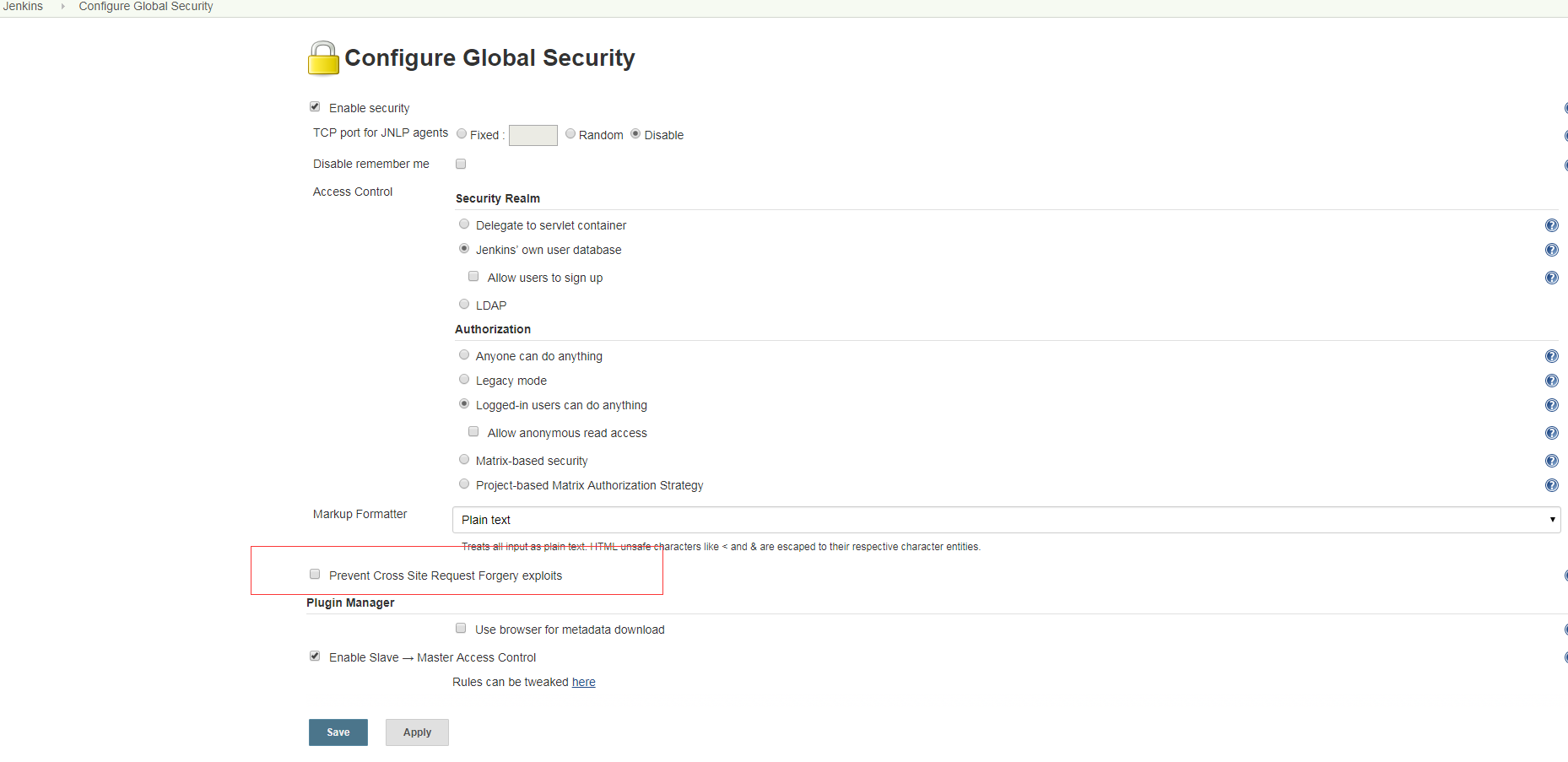Open help for Legacy mode
Viewport: 1568px width, 762px height.
(x=1552, y=381)
